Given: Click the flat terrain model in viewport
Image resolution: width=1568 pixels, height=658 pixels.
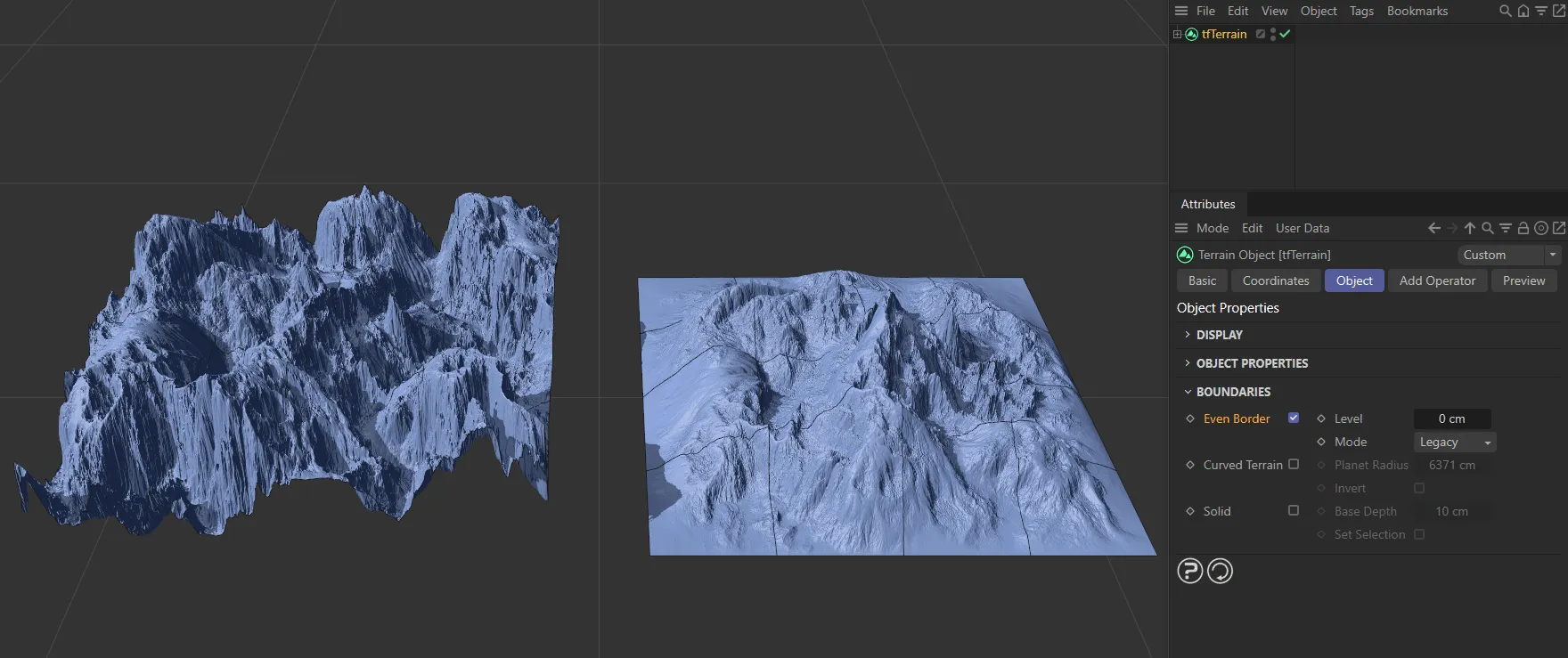Looking at the screenshot, I should click(895, 414).
